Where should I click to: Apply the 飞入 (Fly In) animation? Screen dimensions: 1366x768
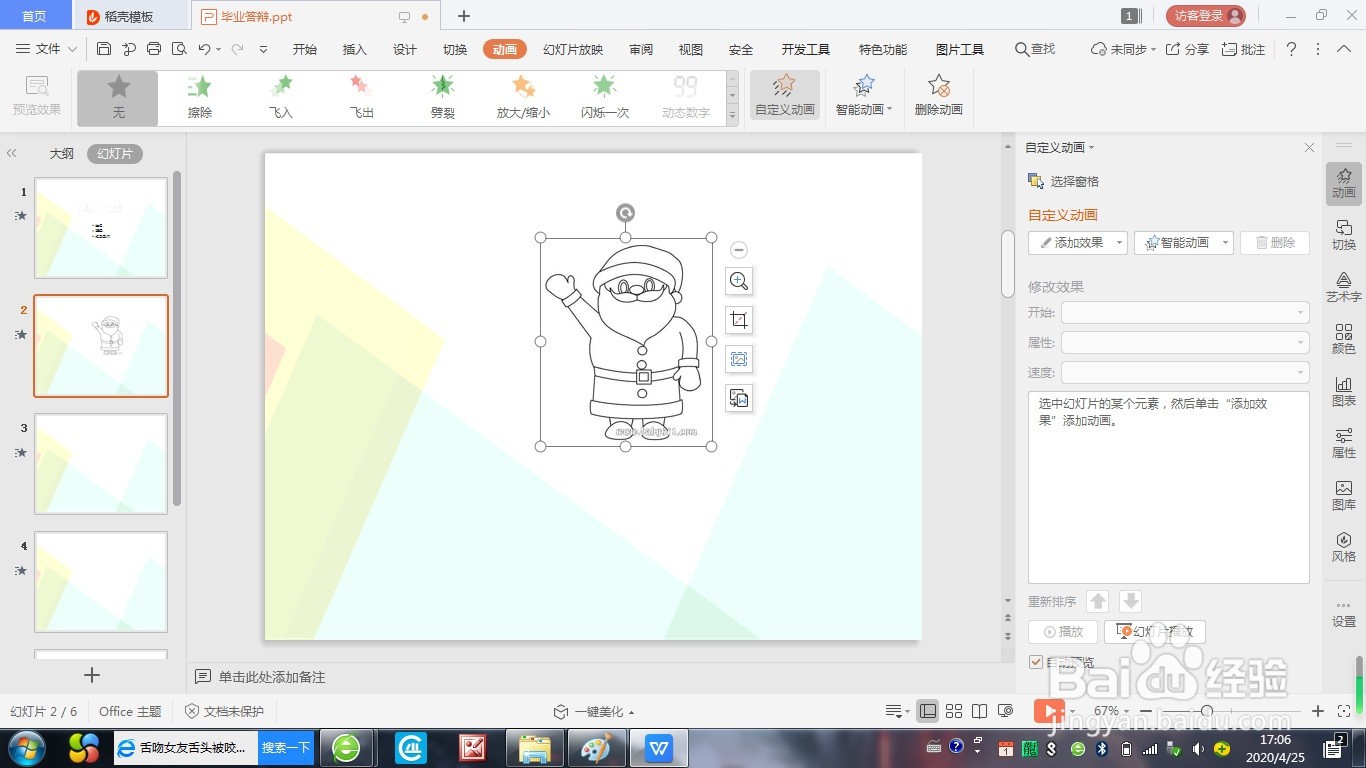[x=279, y=97]
